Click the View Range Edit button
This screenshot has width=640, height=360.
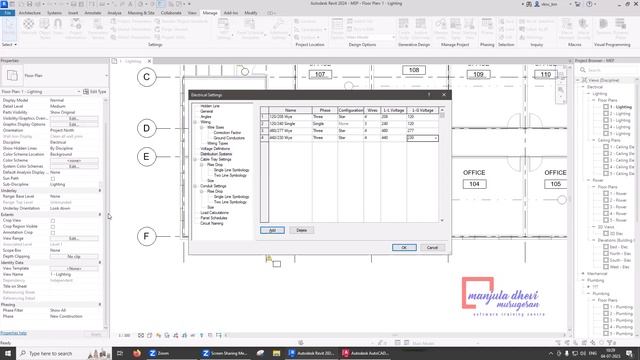pyautogui.click(x=74, y=238)
